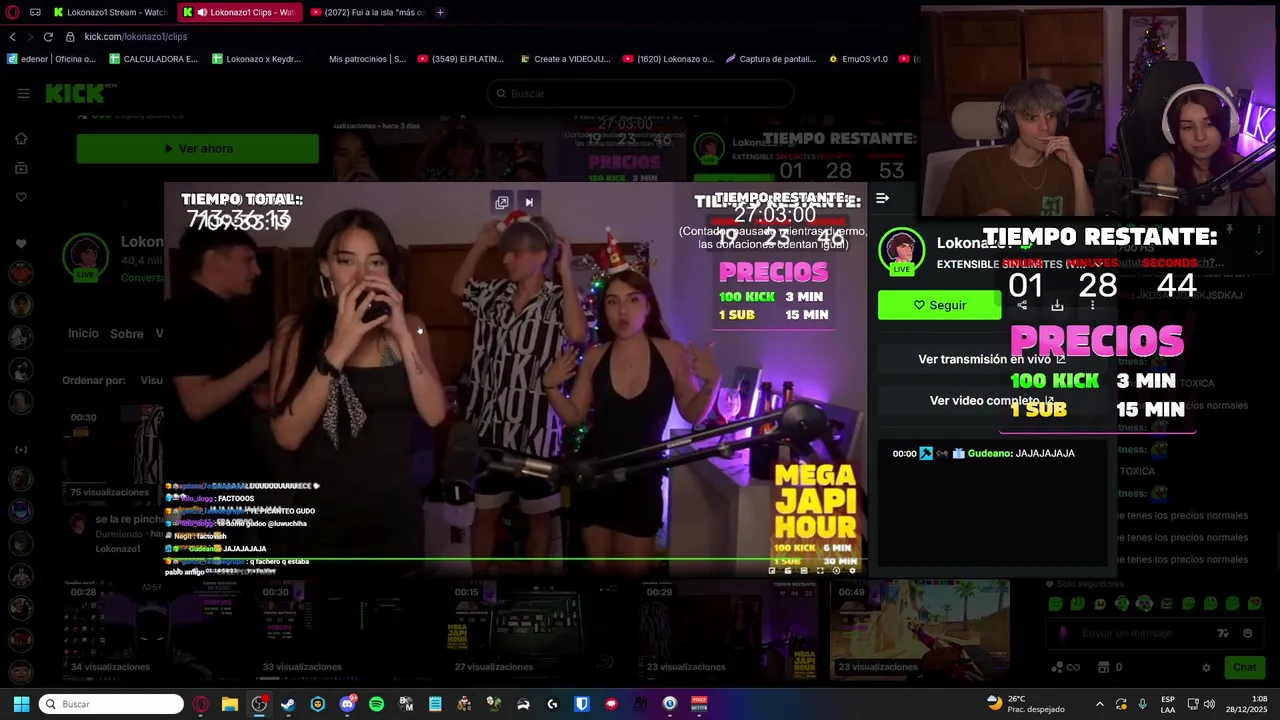The width and height of the screenshot is (1280, 720).
Task: Open chat settings gear icon
Action: tap(1206, 667)
